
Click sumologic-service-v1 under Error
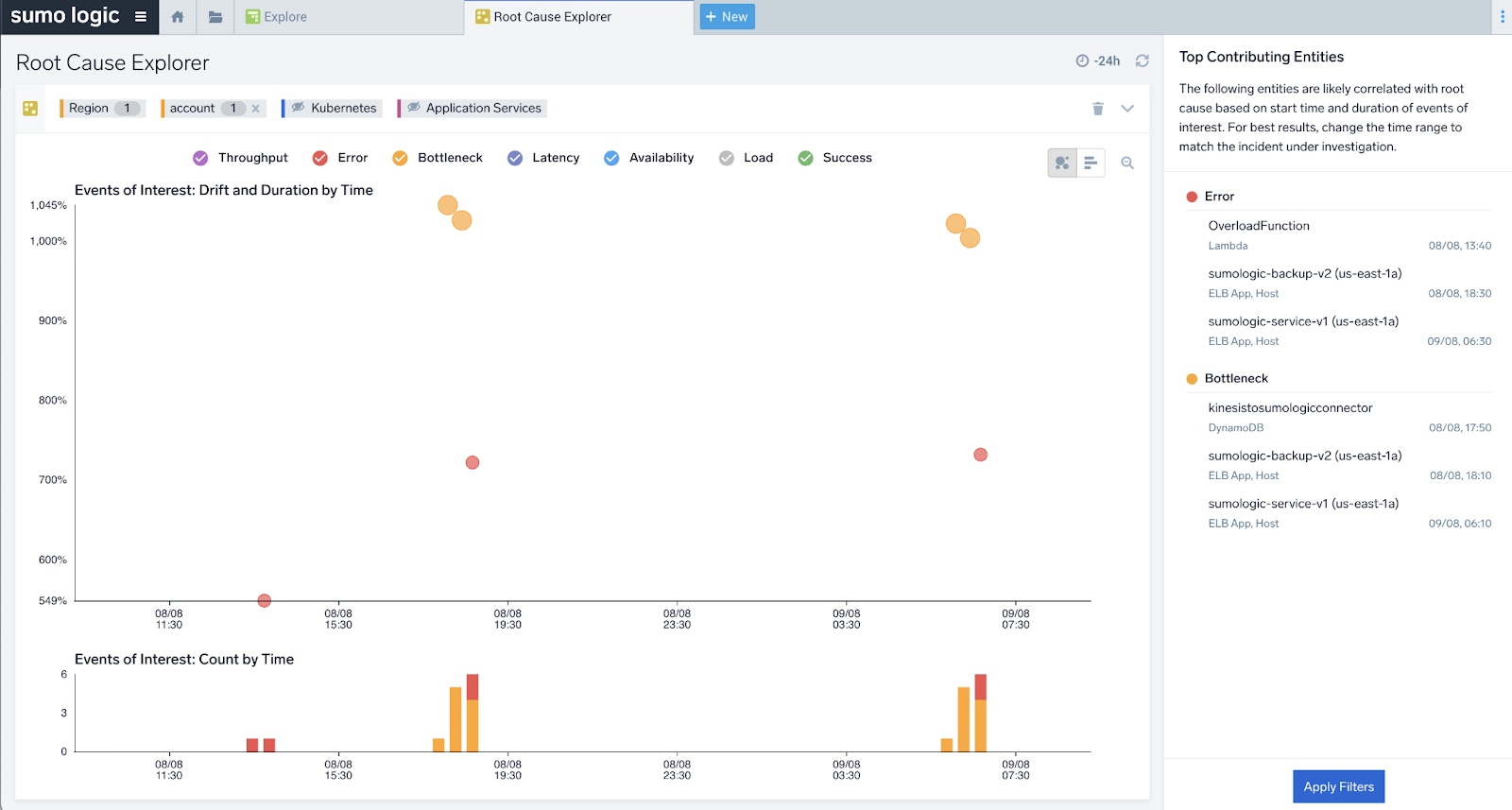[1303, 321]
